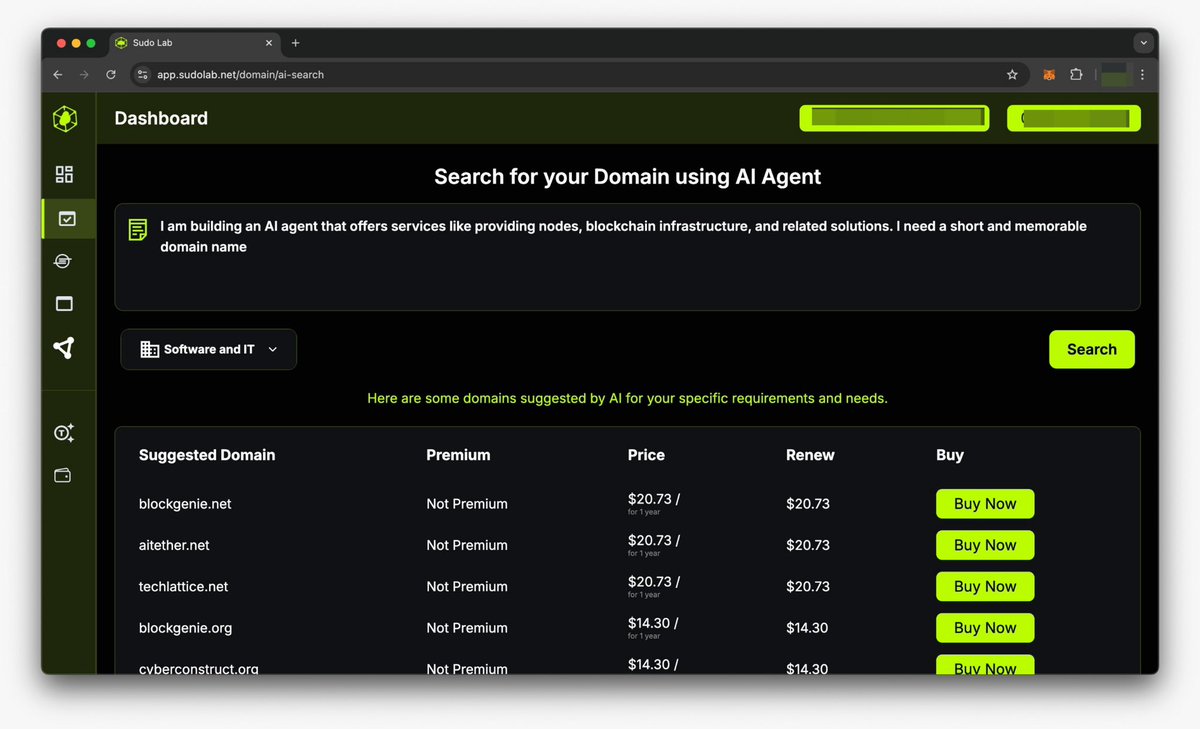This screenshot has height=729, width=1200.
Task: Open the wallet sidebar icon
Action: click(62, 476)
